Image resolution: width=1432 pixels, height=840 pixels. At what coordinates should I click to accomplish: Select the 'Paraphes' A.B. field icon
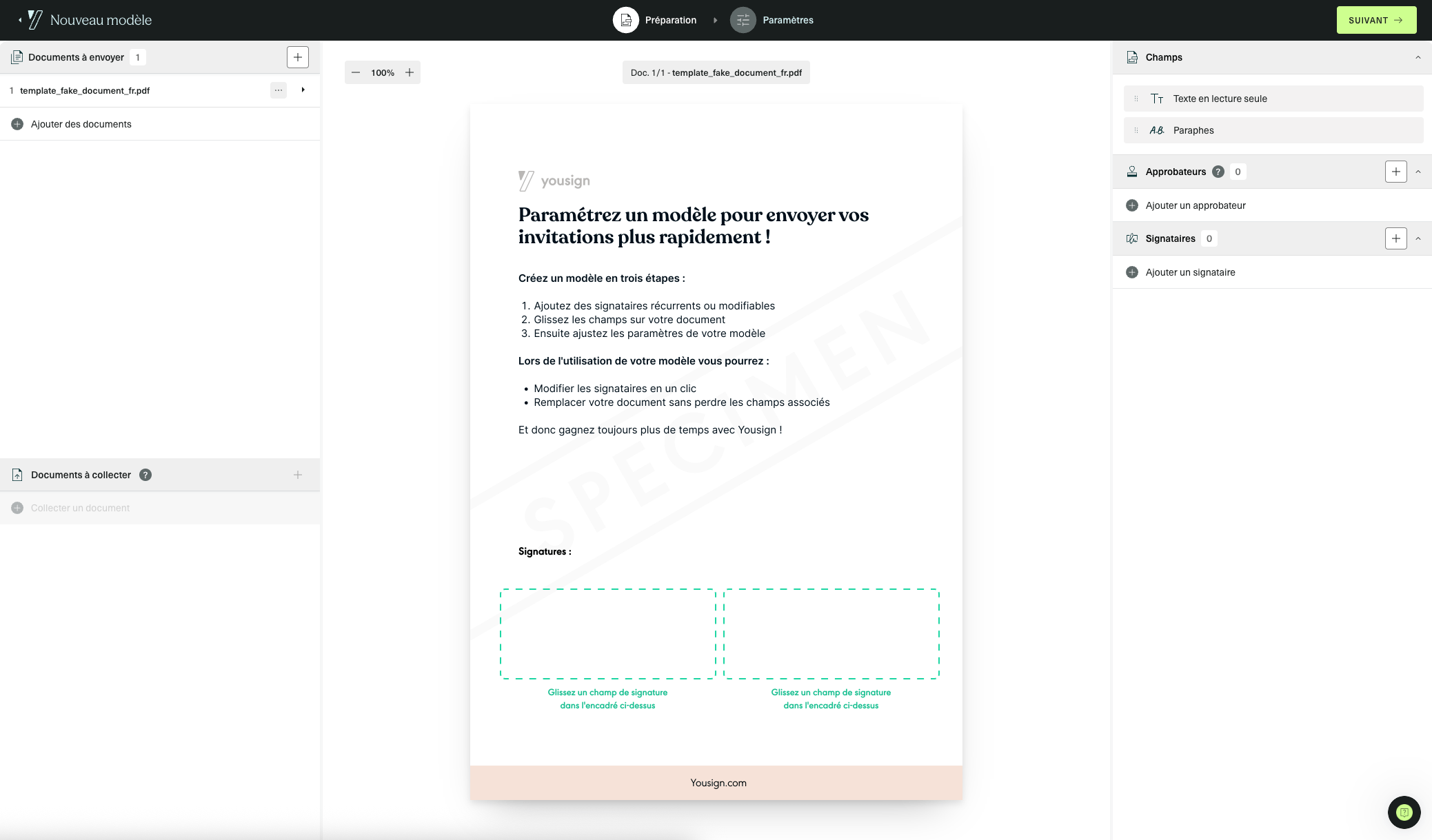coord(1157,130)
